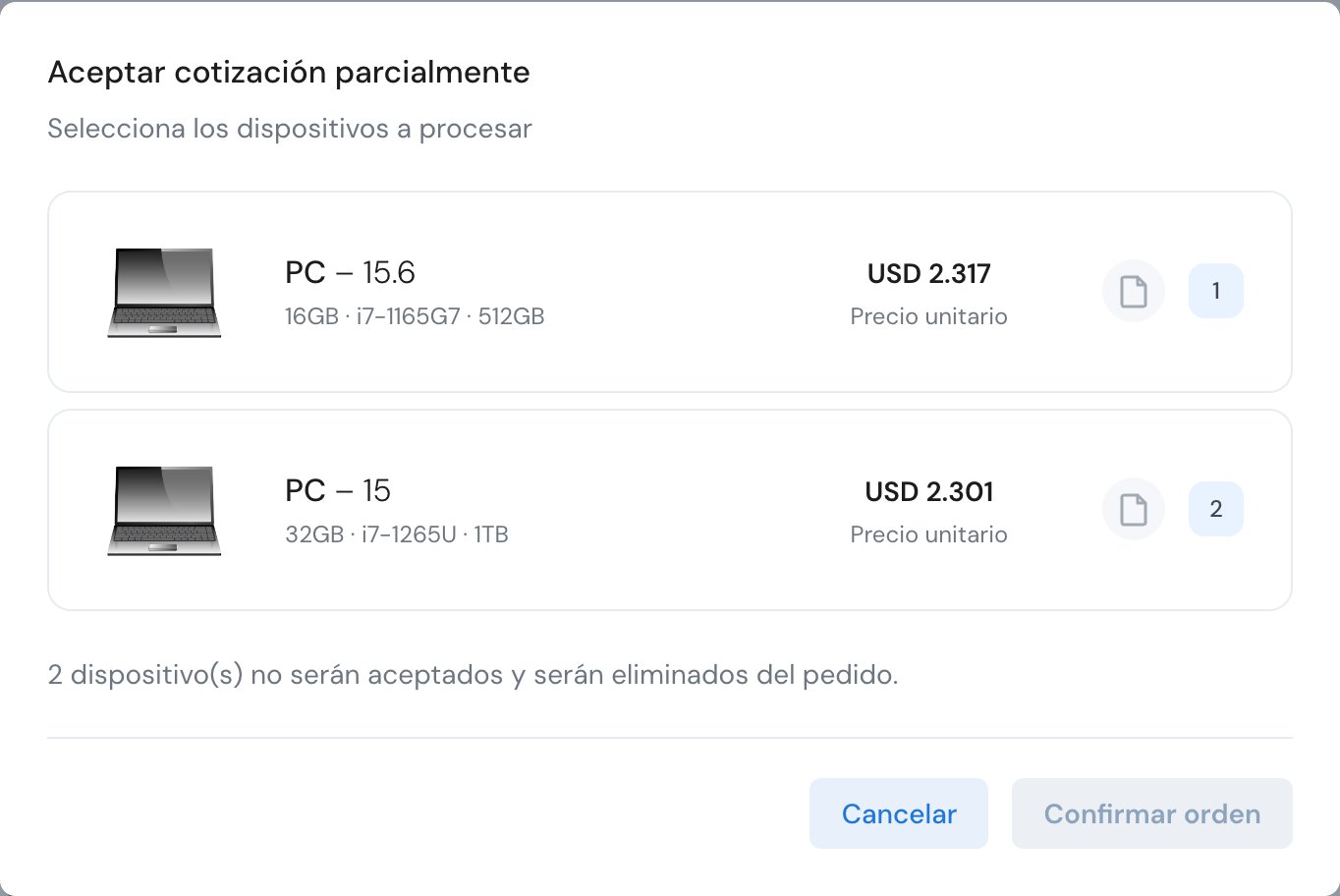Cancel the partial quote acceptance
Viewport: 1340px width, 896px height.
tap(899, 813)
